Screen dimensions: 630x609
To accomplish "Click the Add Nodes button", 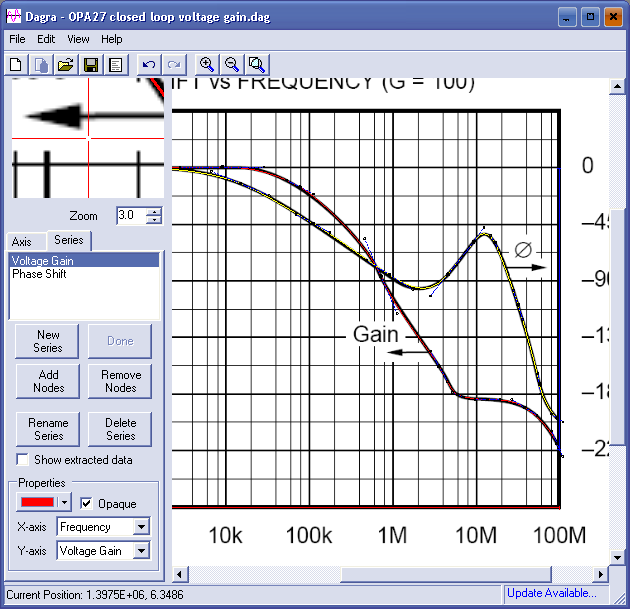I will (x=48, y=381).
